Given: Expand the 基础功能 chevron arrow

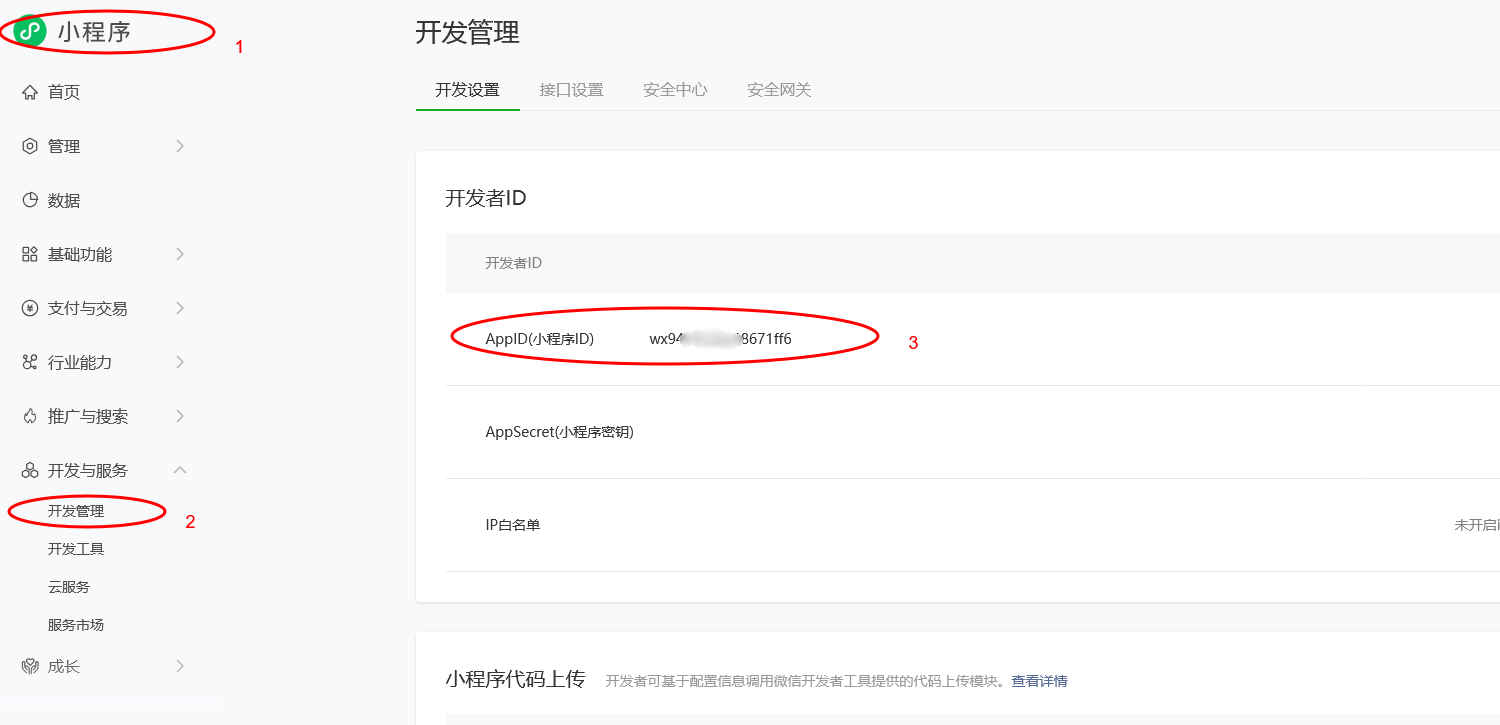Looking at the screenshot, I should [x=180, y=254].
